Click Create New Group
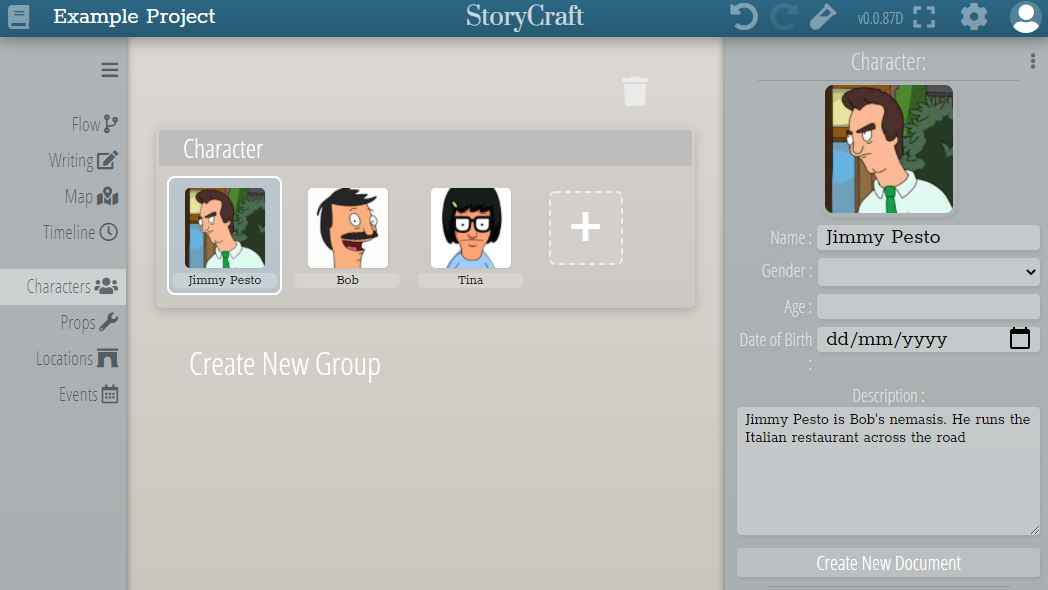This screenshot has height=590, width=1048. pyautogui.click(x=285, y=364)
